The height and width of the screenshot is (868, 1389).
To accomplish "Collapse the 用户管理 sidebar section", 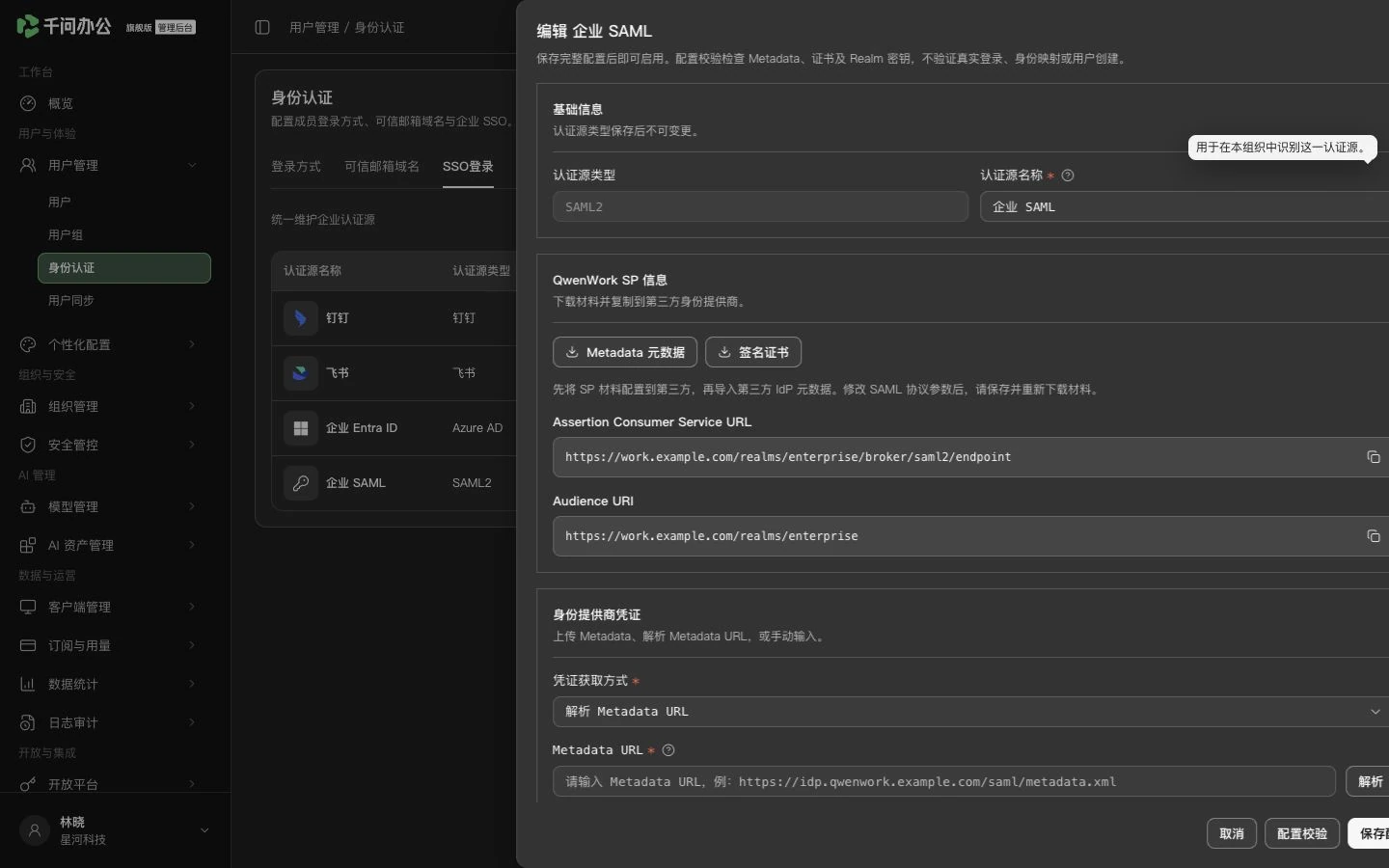I will [192, 165].
